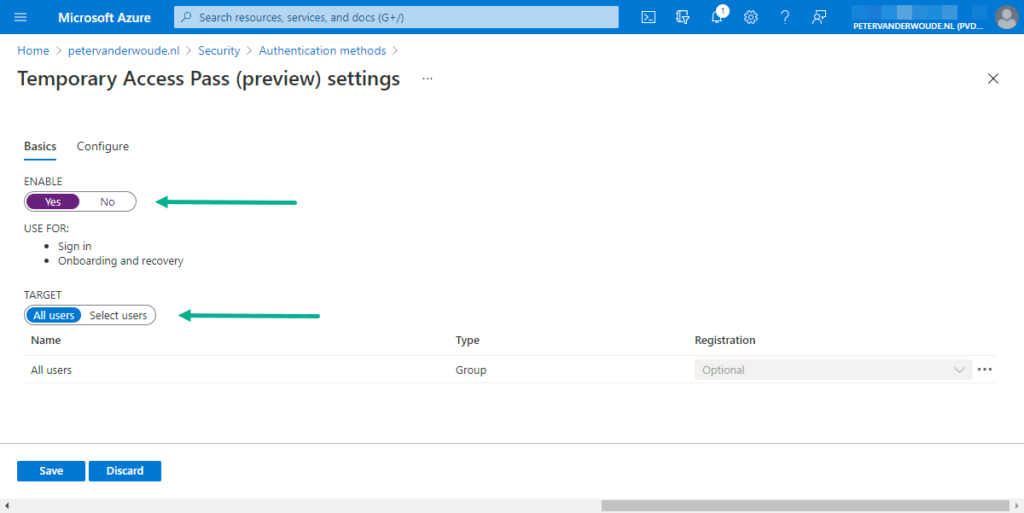This screenshot has height=513, width=1024.
Task: Click the Save button
Action: point(51,471)
